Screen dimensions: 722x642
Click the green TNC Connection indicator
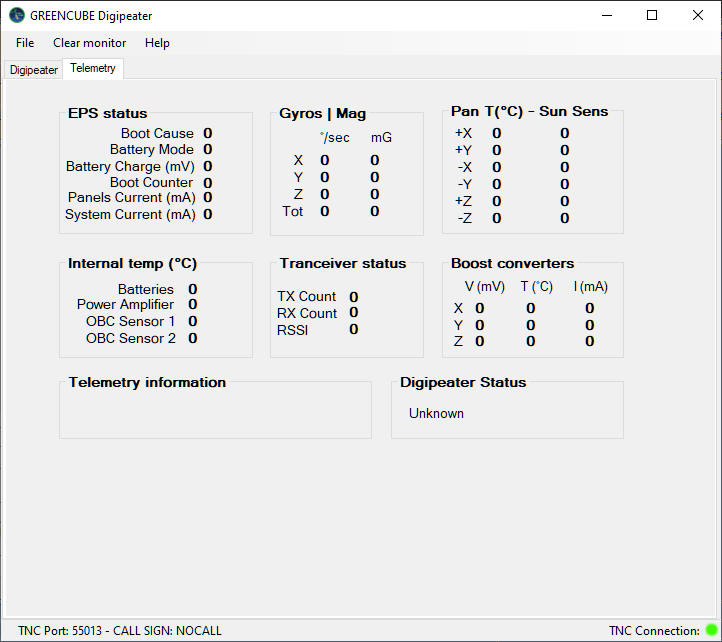click(x=711, y=630)
